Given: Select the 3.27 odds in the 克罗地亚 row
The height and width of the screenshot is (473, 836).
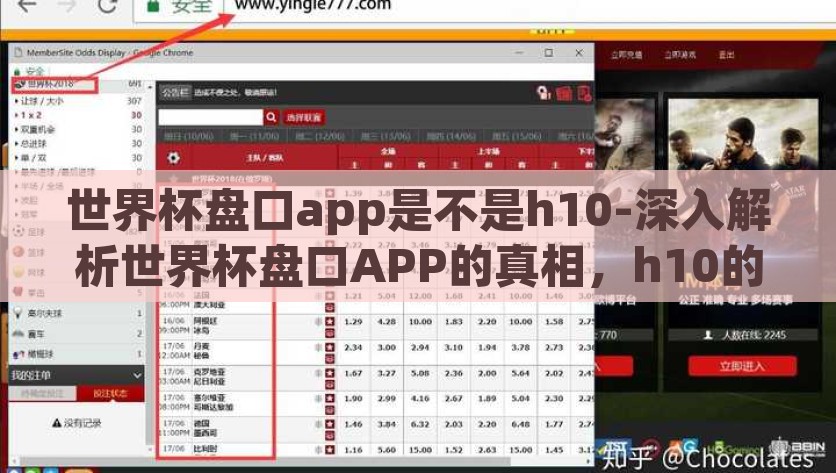Looking at the screenshot, I should click(x=387, y=373).
